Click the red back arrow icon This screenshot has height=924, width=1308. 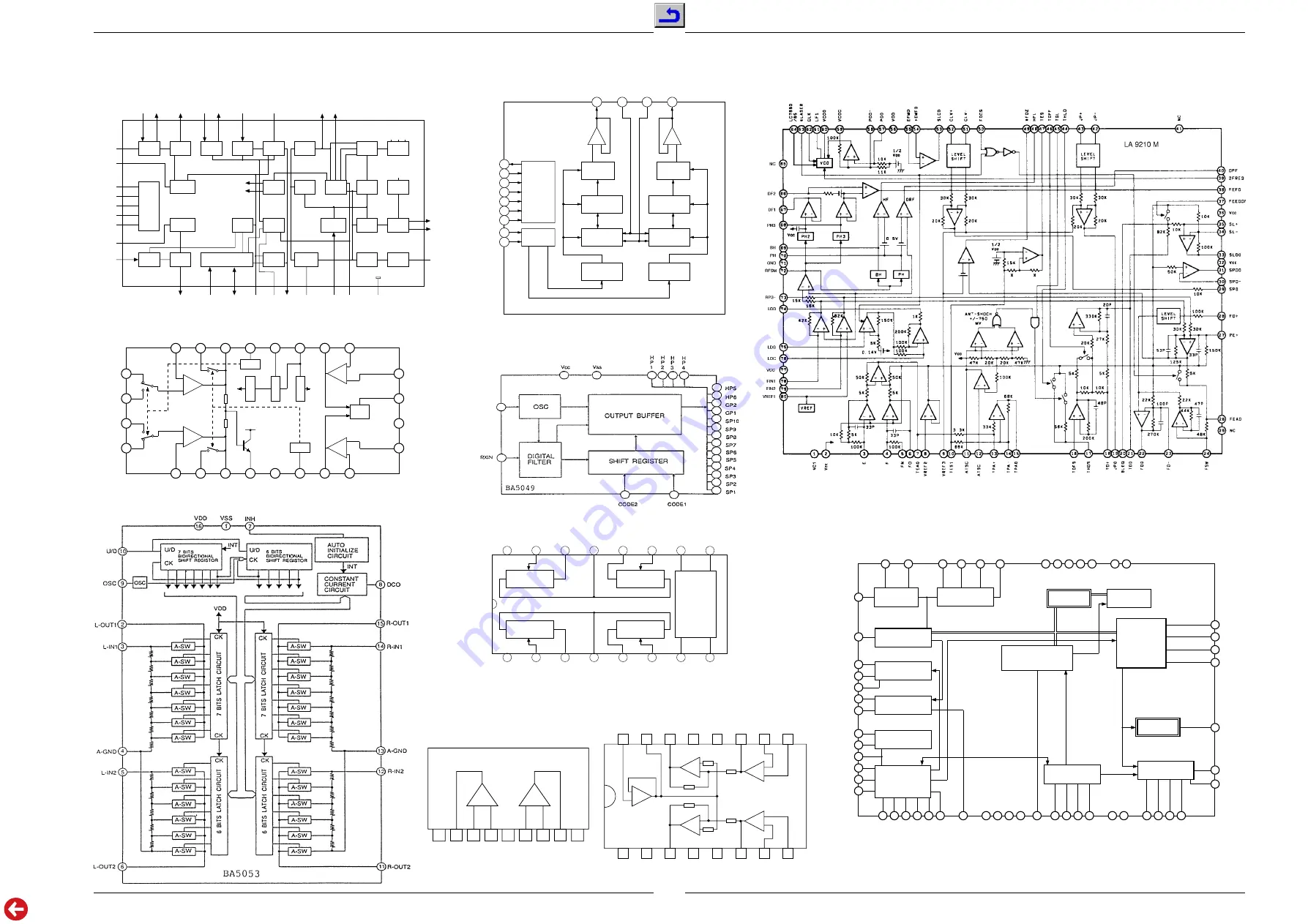click(x=15, y=909)
